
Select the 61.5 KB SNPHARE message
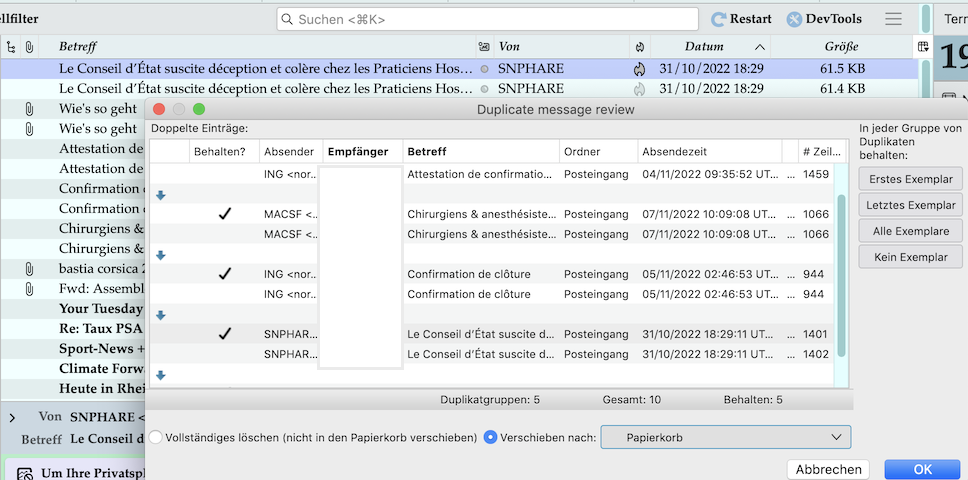coord(457,69)
